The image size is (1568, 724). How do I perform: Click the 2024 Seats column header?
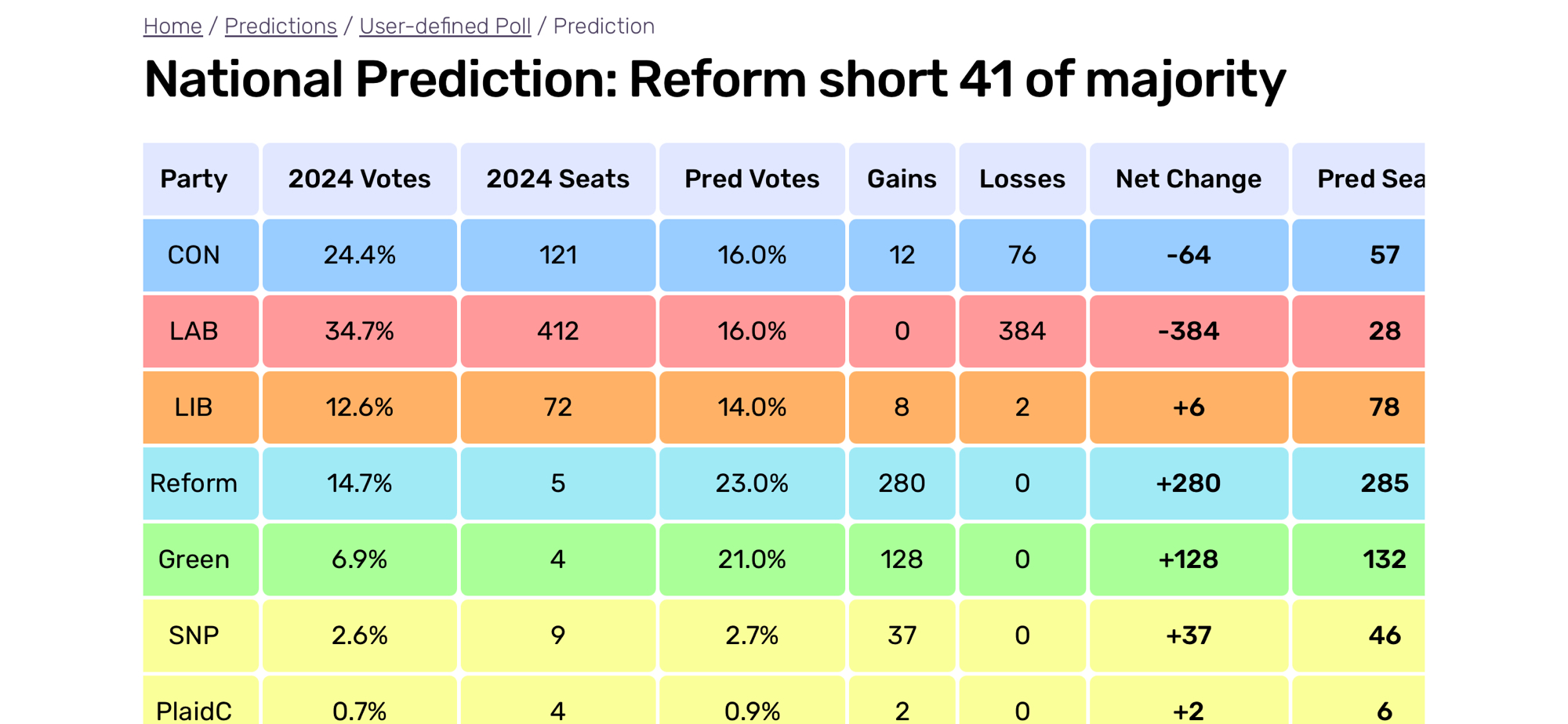557,179
